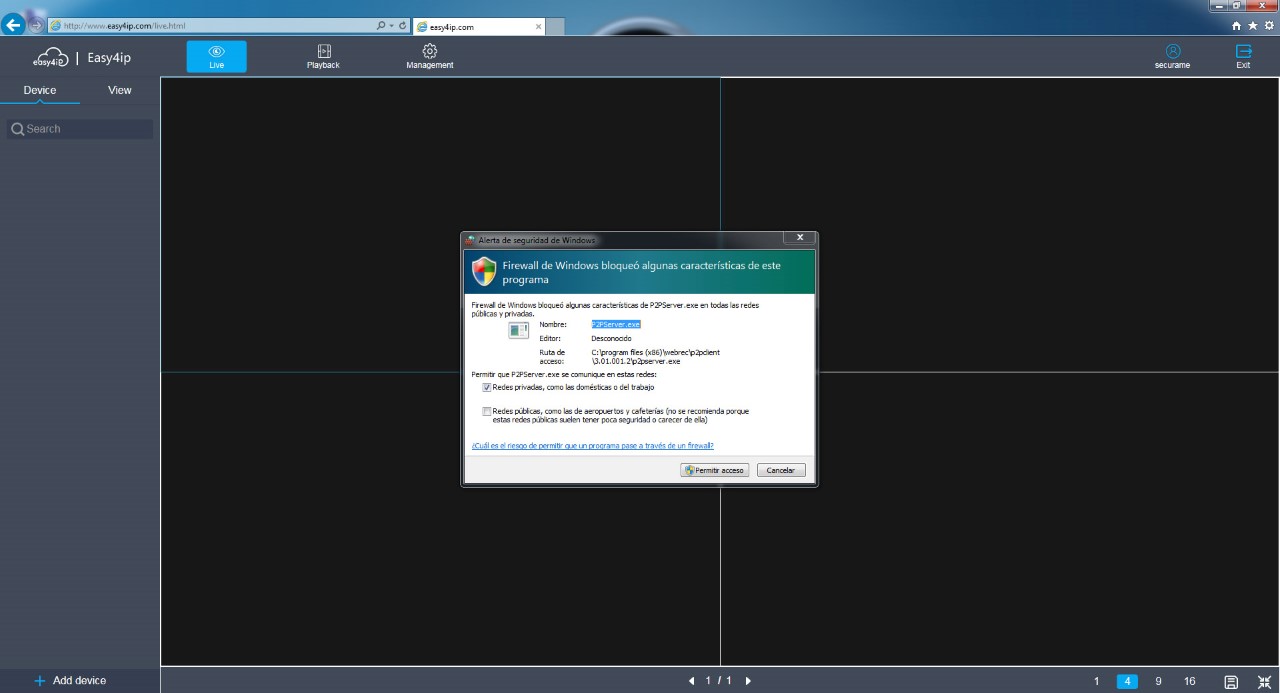The width and height of the screenshot is (1280, 693).
Task: Click the device Search field
Action: tap(80, 129)
